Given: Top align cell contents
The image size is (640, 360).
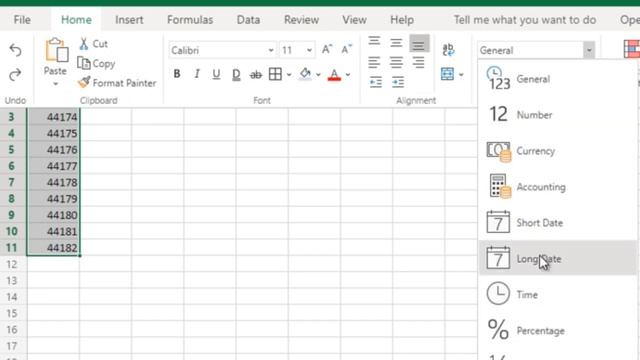Looking at the screenshot, I should pos(374,42).
